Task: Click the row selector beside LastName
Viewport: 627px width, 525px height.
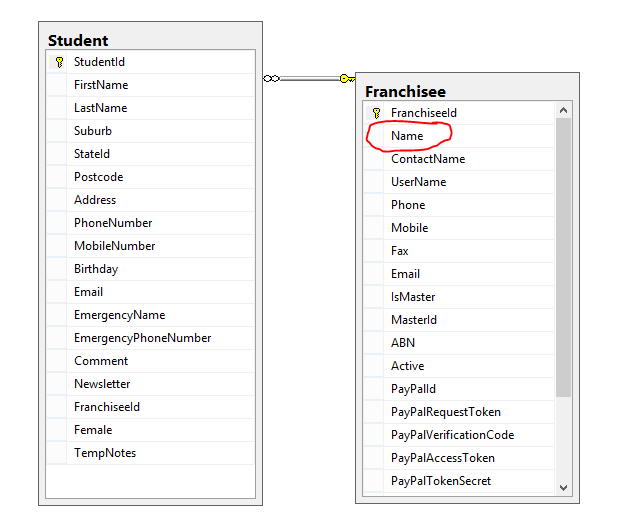Action: tap(57, 108)
